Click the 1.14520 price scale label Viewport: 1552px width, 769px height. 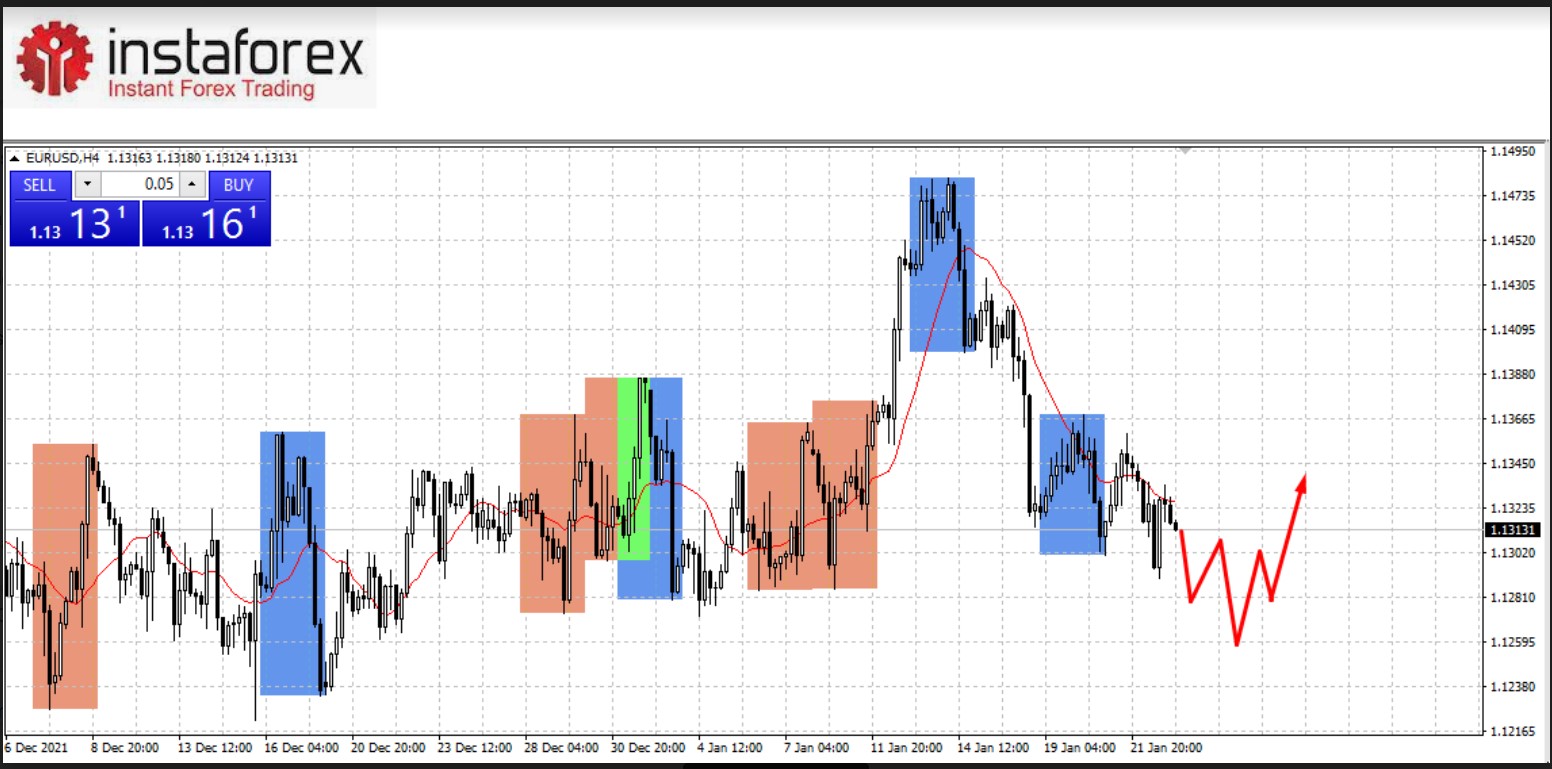click(1512, 241)
